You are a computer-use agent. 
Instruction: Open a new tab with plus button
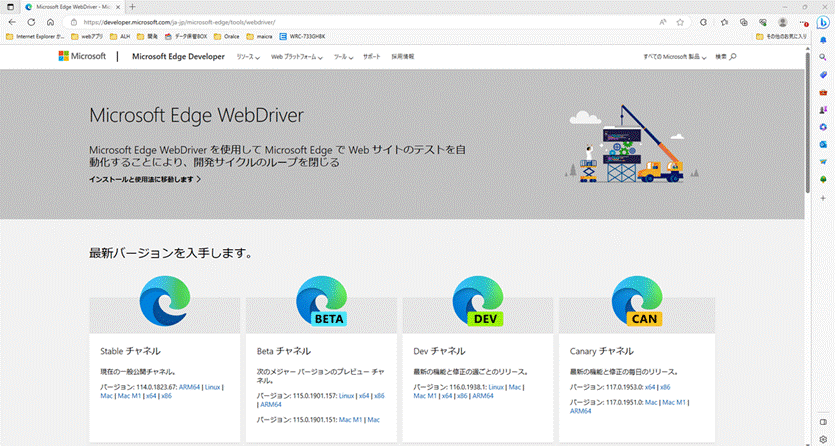132,7
